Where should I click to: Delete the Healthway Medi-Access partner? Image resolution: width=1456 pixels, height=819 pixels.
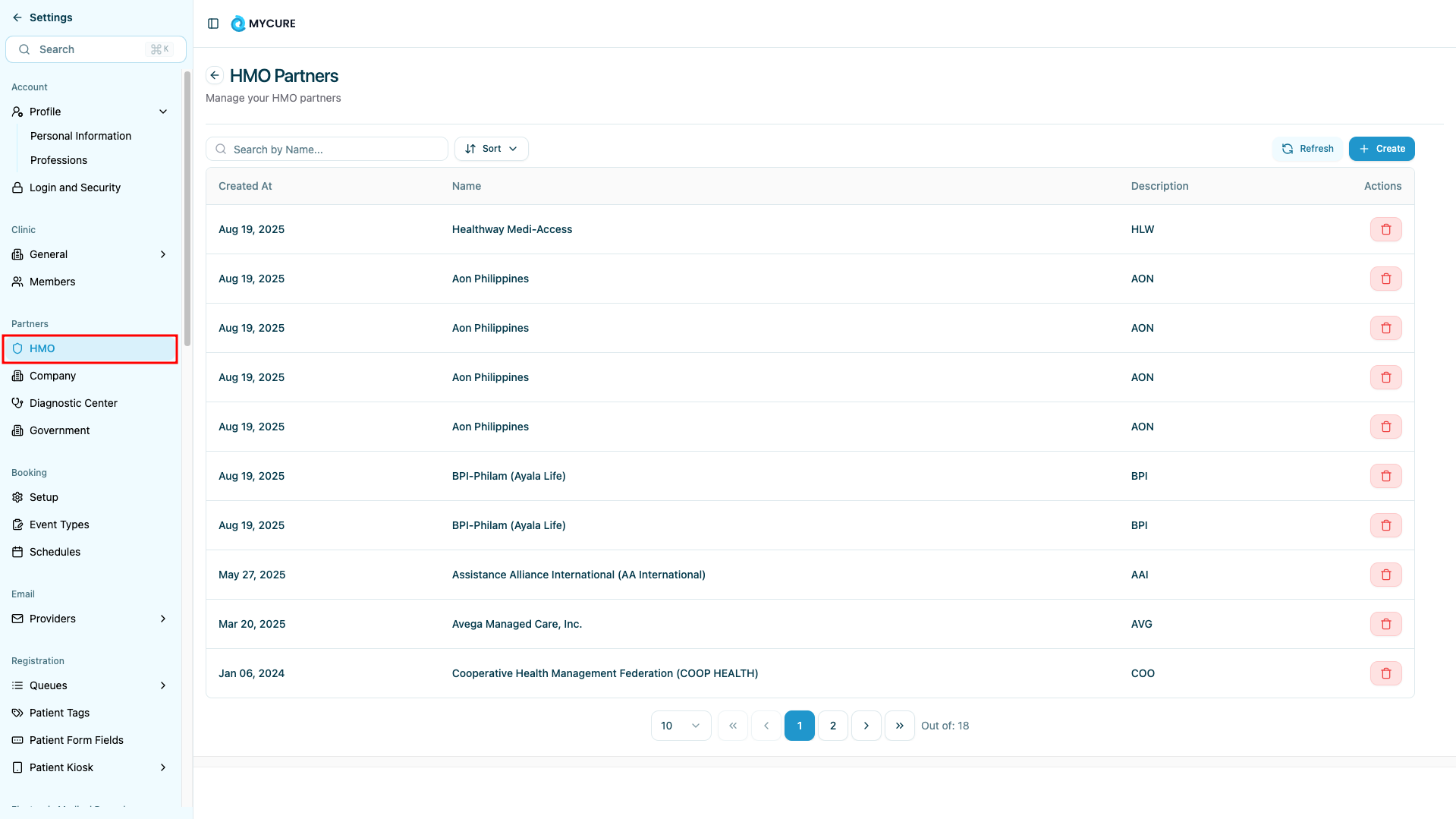[1385, 229]
